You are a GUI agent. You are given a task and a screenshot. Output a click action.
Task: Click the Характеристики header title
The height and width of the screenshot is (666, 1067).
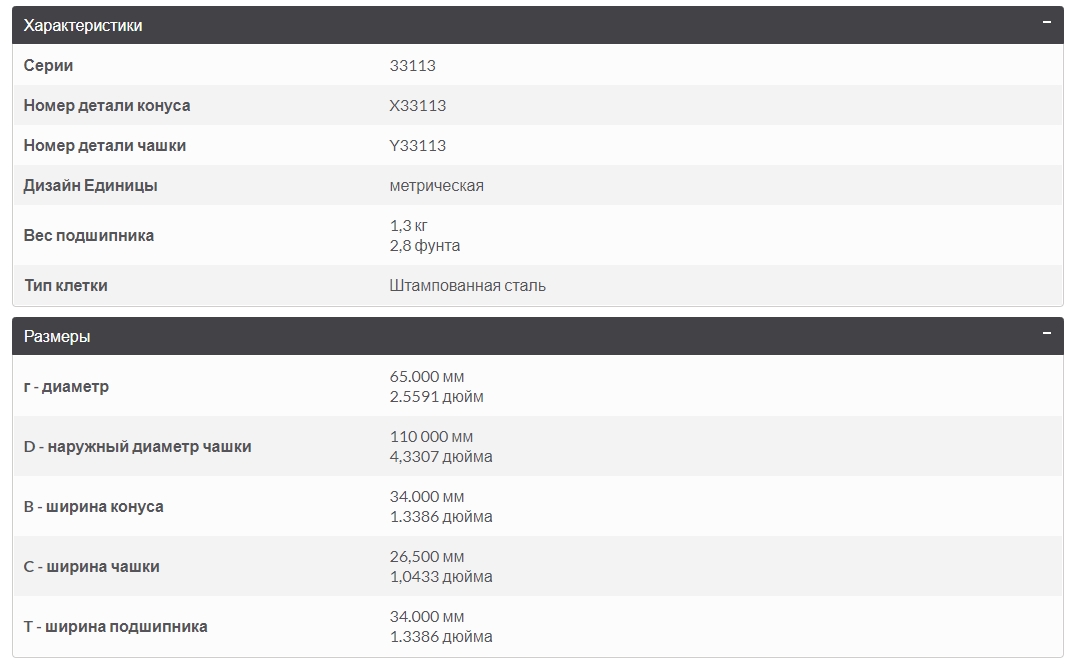[x=83, y=26]
